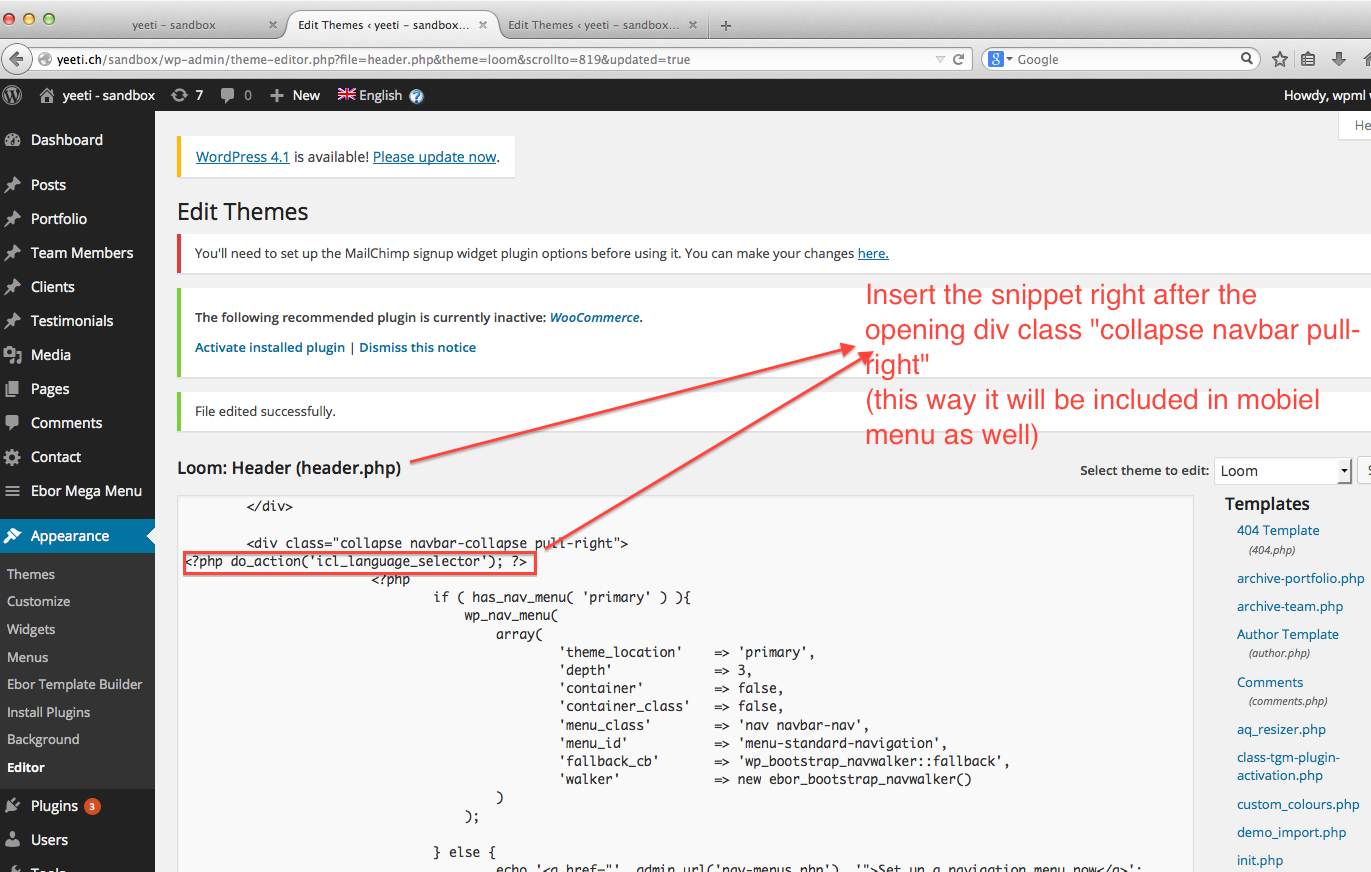This screenshot has width=1371, height=872.
Task: Open the updates icon showing 7
Action: coord(179,95)
